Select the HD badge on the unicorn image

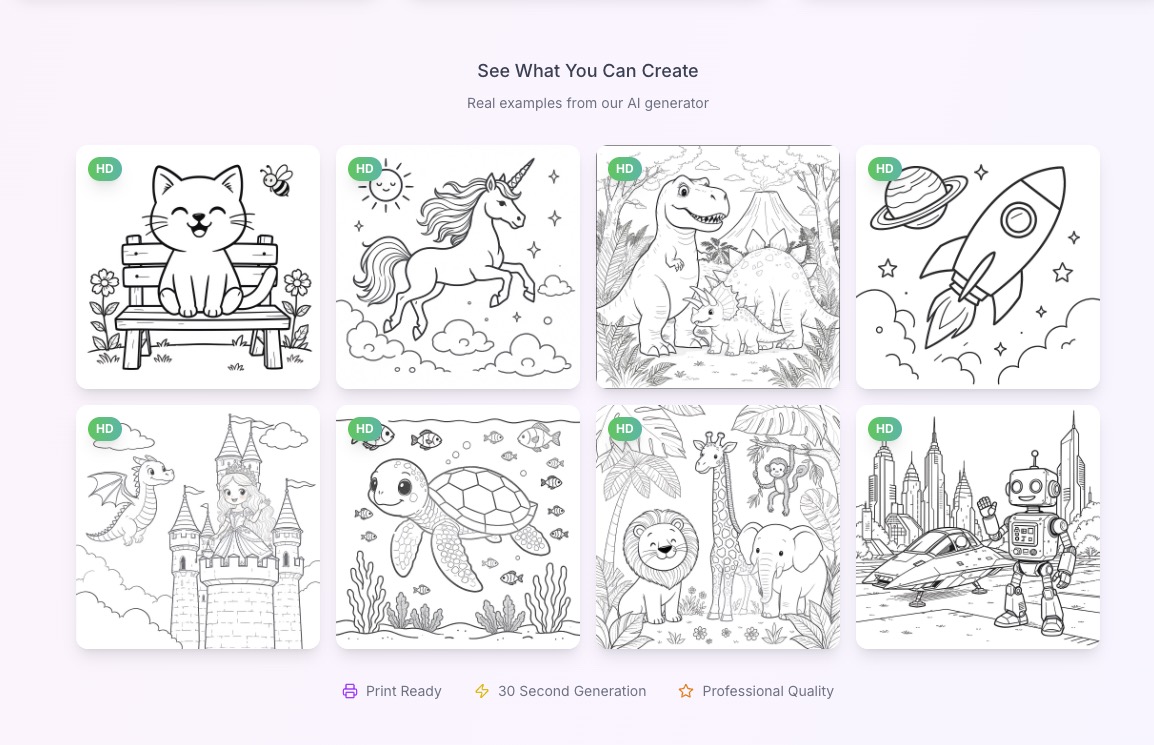(364, 169)
